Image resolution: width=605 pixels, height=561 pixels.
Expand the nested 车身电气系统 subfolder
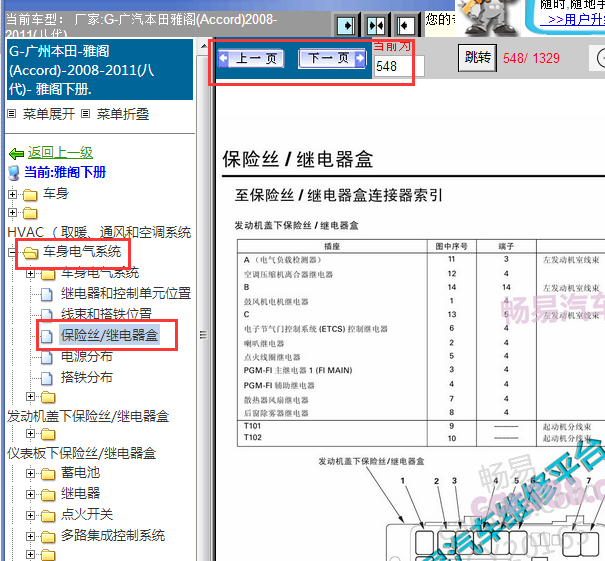point(30,274)
